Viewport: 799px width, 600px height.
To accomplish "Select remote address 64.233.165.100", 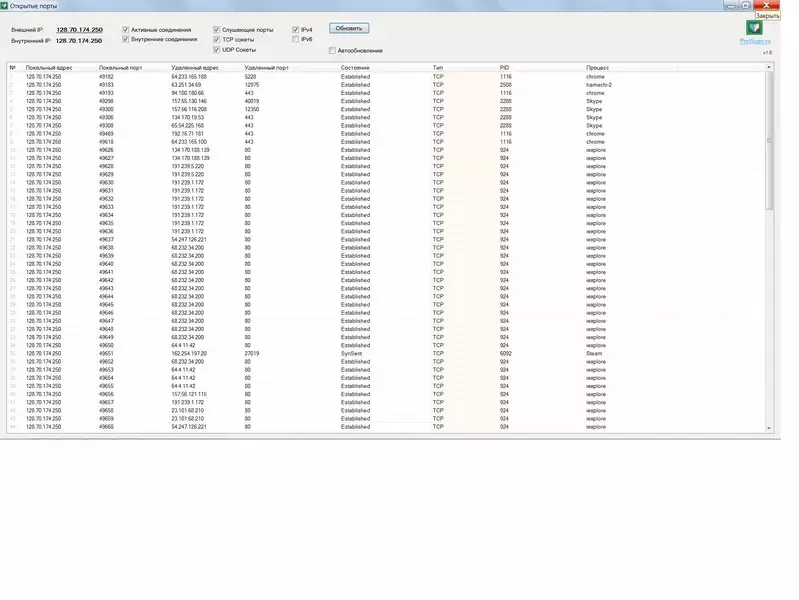I will coord(189,142).
